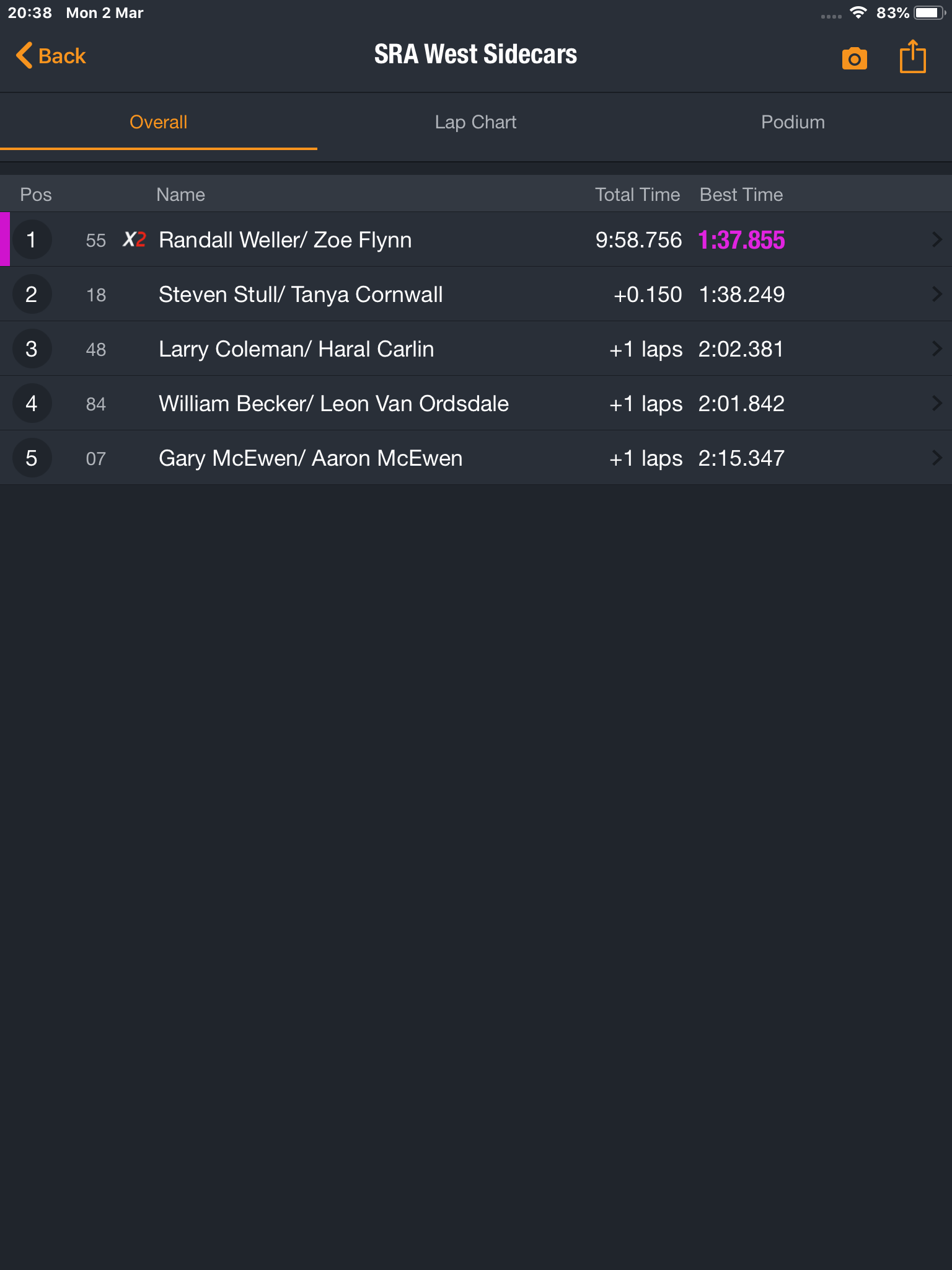Tap the camera screenshot icon
Image resolution: width=952 pixels, height=1270 pixels.
tap(854, 58)
